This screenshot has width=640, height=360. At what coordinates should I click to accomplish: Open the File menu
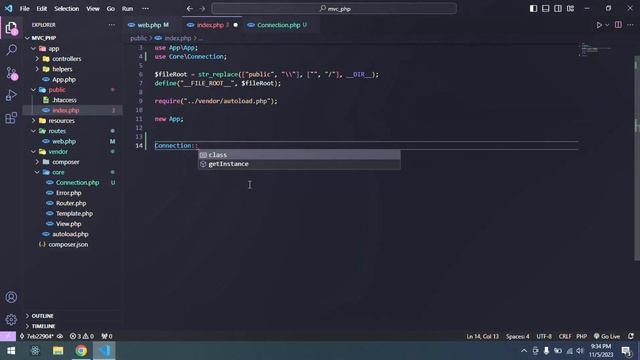[x=24, y=9]
